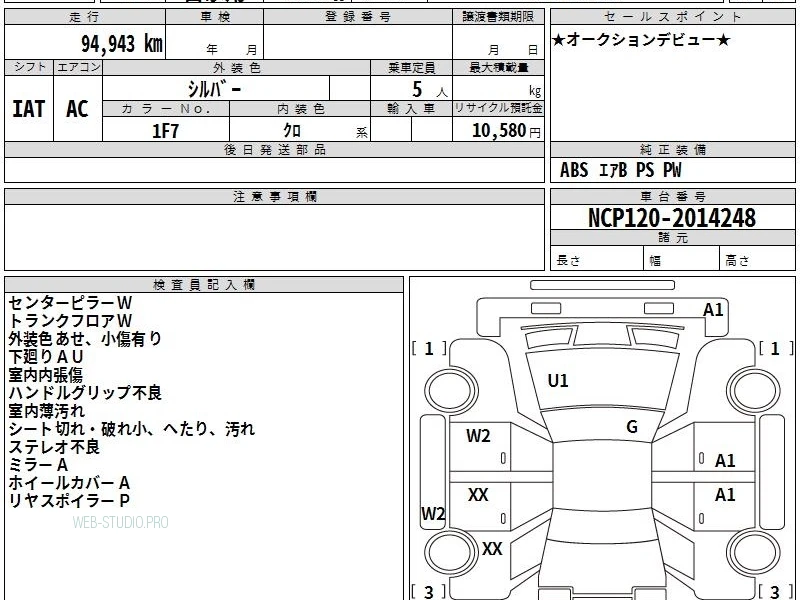Click the 幅 dimension cell
This screenshot has height=600, width=800.
point(682,258)
